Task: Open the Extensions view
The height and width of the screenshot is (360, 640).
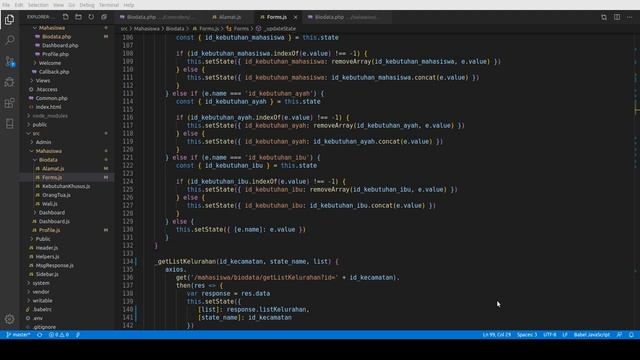Action: point(9,103)
